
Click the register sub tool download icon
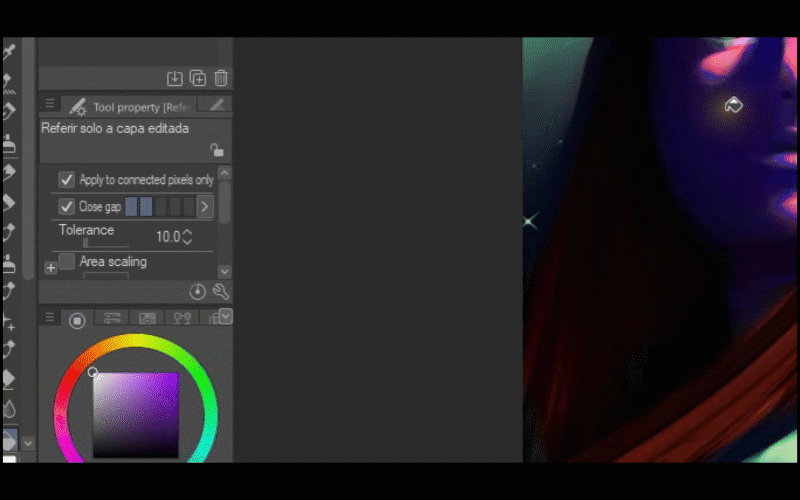click(174, 79)
